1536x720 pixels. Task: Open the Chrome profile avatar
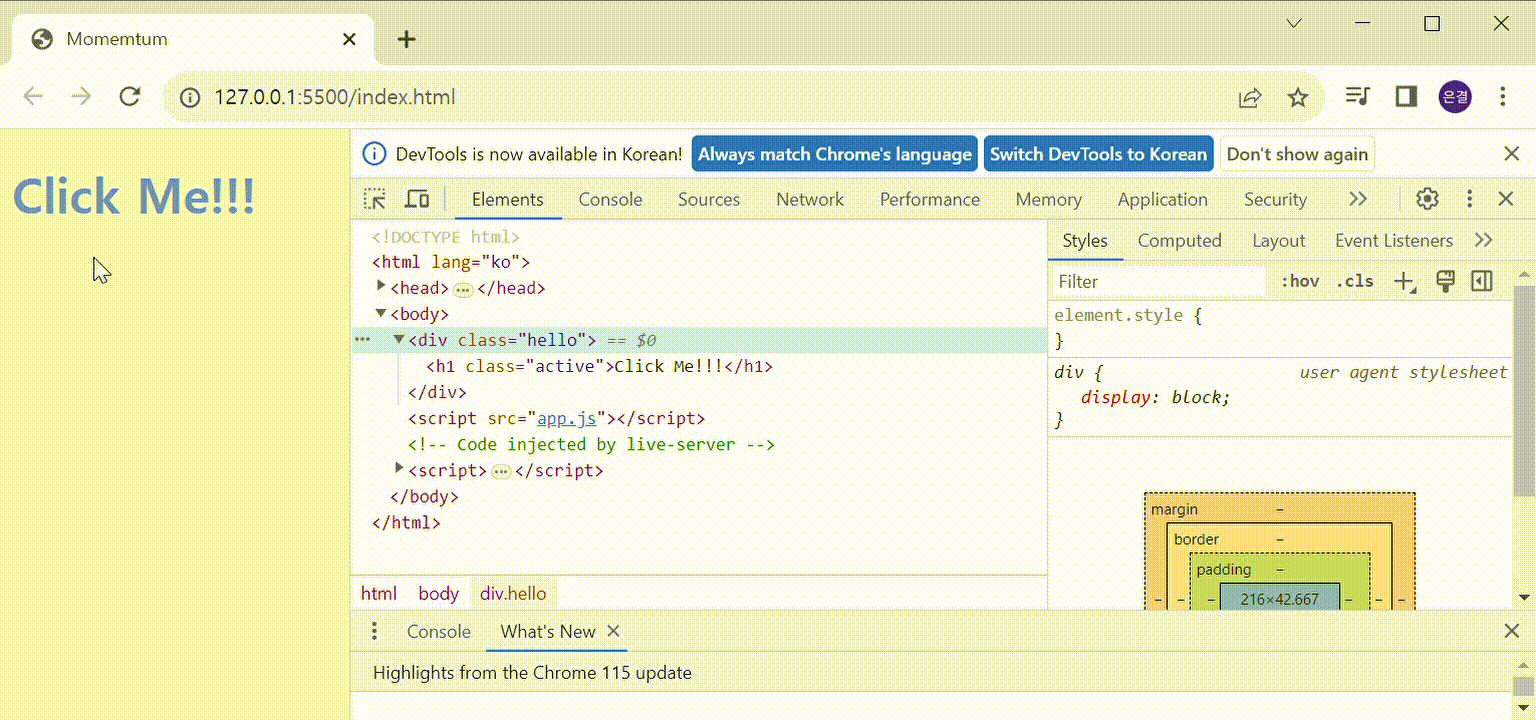1455,97
